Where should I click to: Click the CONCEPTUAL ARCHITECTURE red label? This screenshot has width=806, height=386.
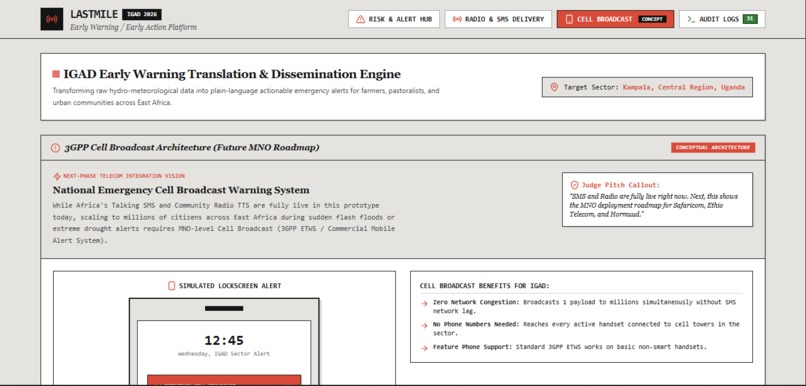coord(713,148)
